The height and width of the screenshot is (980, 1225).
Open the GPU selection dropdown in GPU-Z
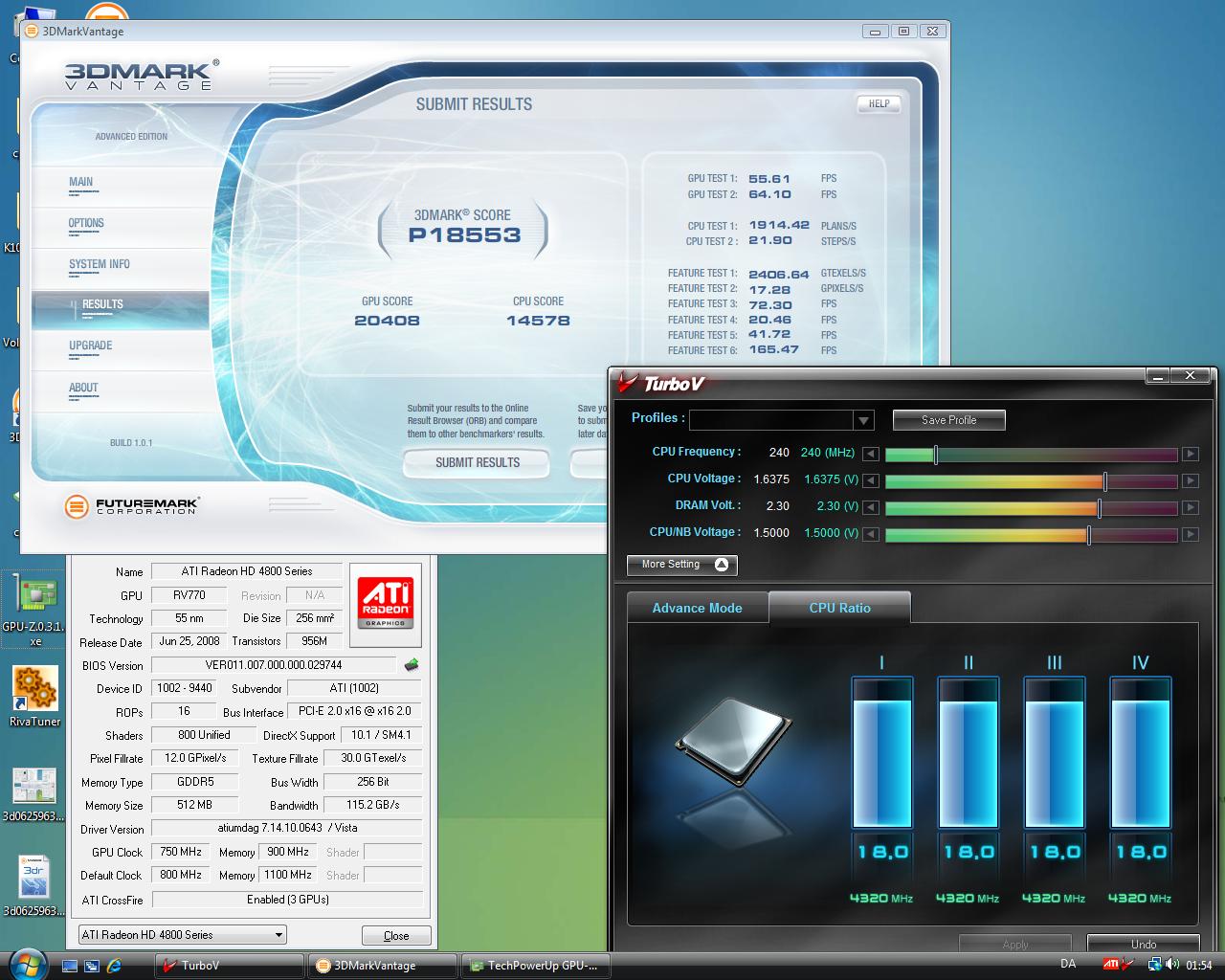click(x=182, y=935)
